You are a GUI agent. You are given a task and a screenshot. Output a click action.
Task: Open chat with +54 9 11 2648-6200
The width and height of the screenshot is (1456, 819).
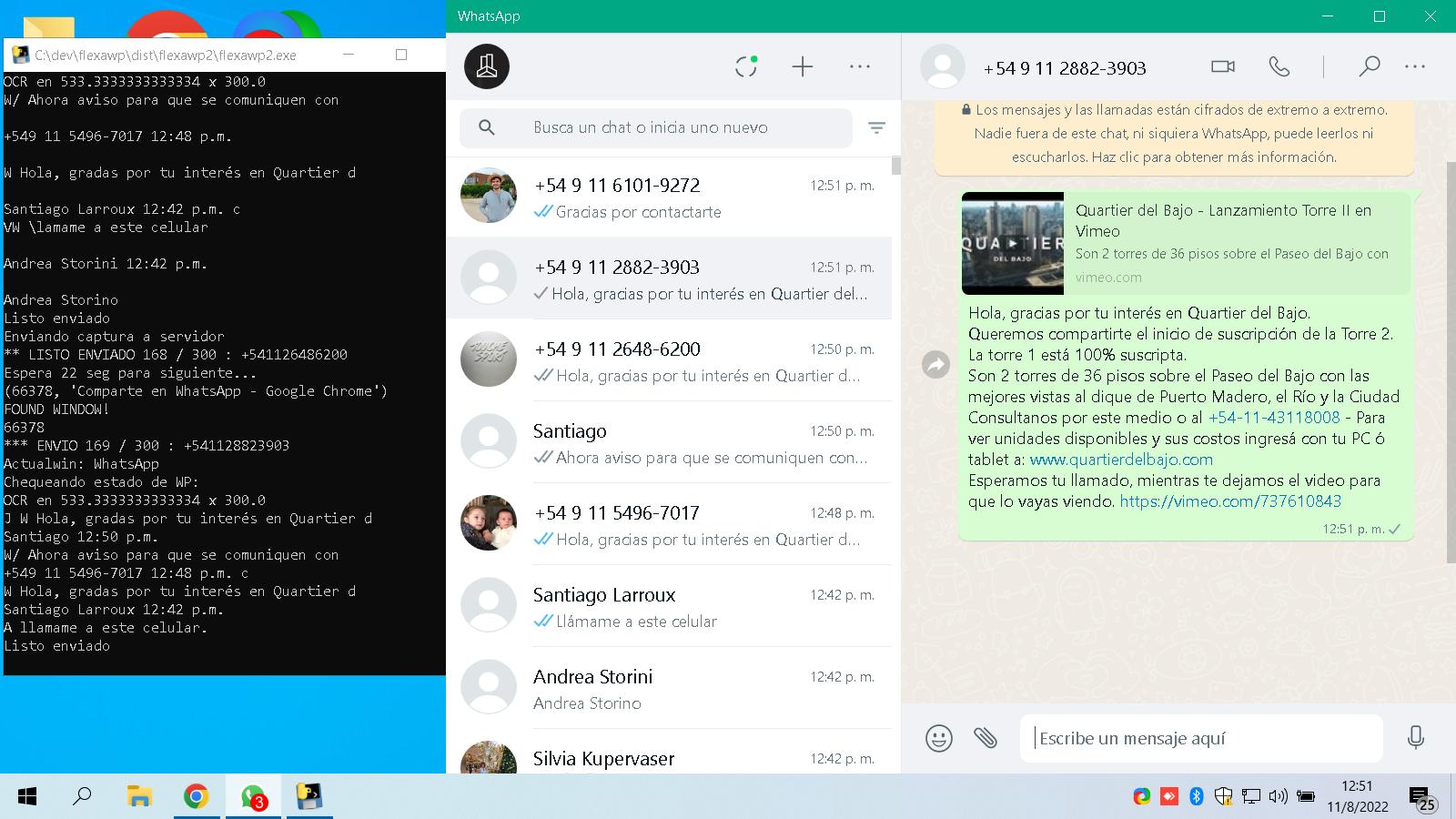point(669,360)
